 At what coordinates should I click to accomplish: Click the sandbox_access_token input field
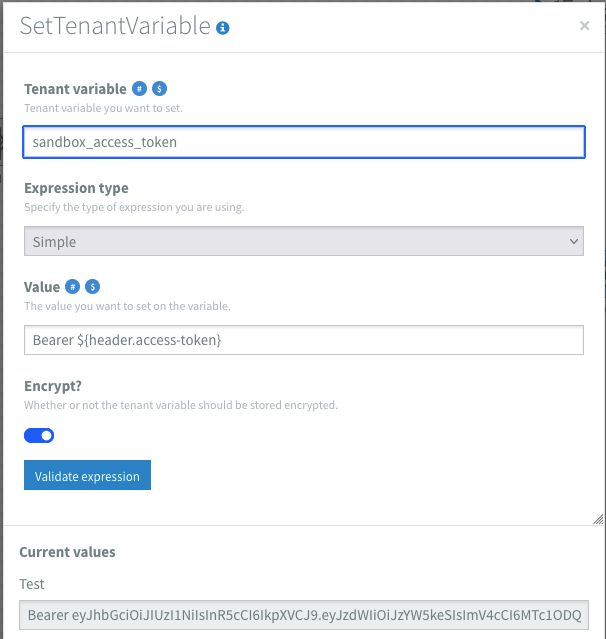click(x=303, y=142)
